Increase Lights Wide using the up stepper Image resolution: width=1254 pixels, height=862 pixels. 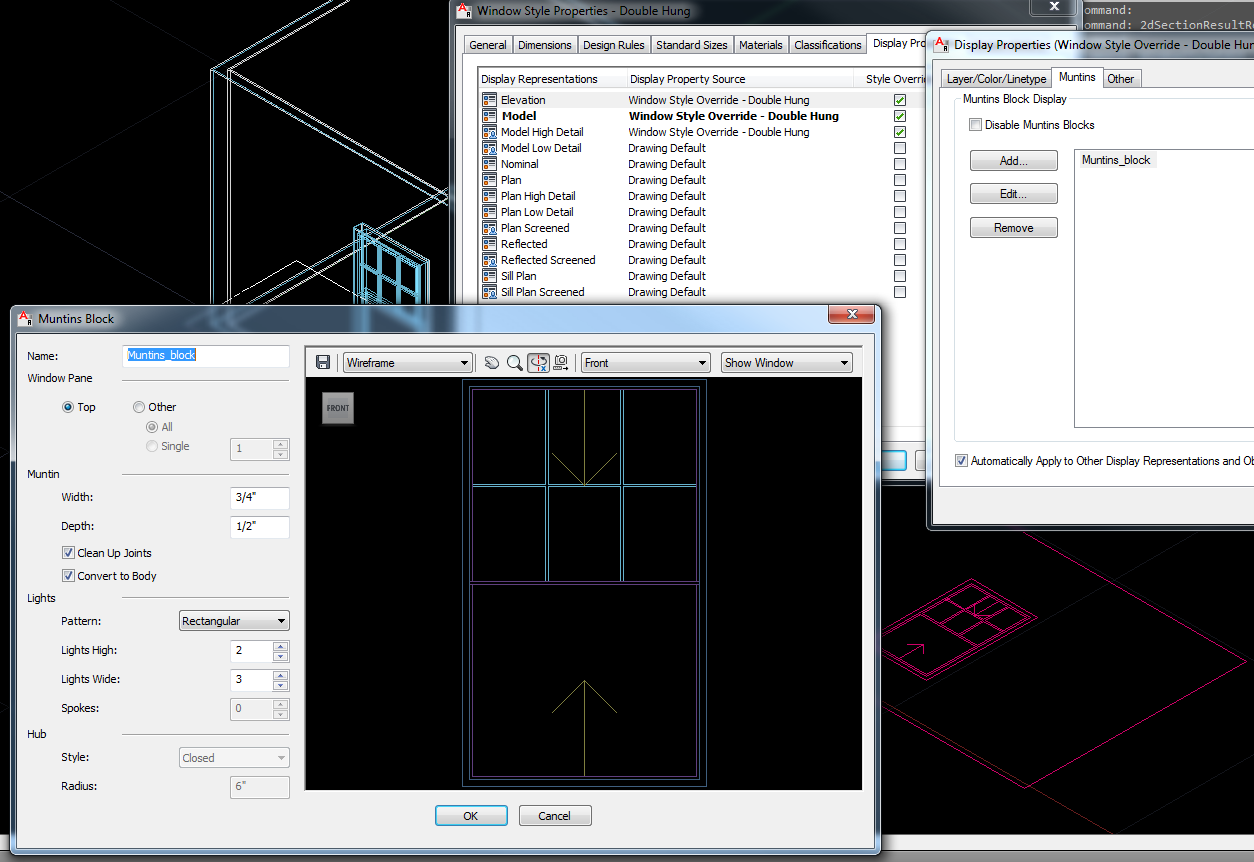[x=279, y=674]
